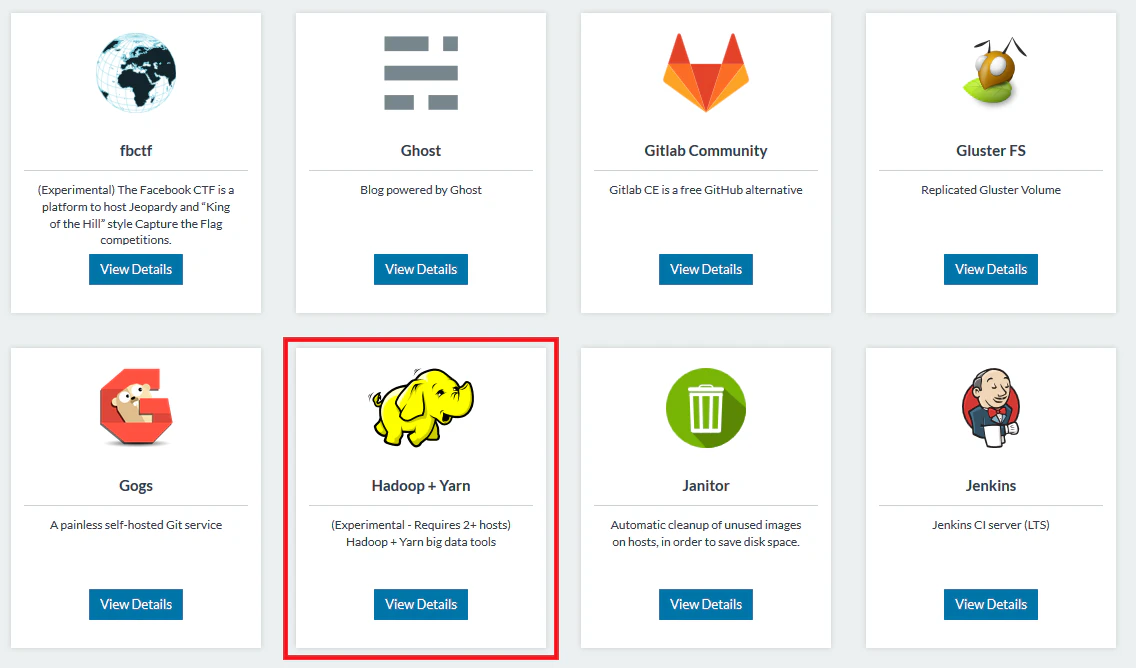
Task: Click the "fbctf" card title
Action: click(136, 151)
